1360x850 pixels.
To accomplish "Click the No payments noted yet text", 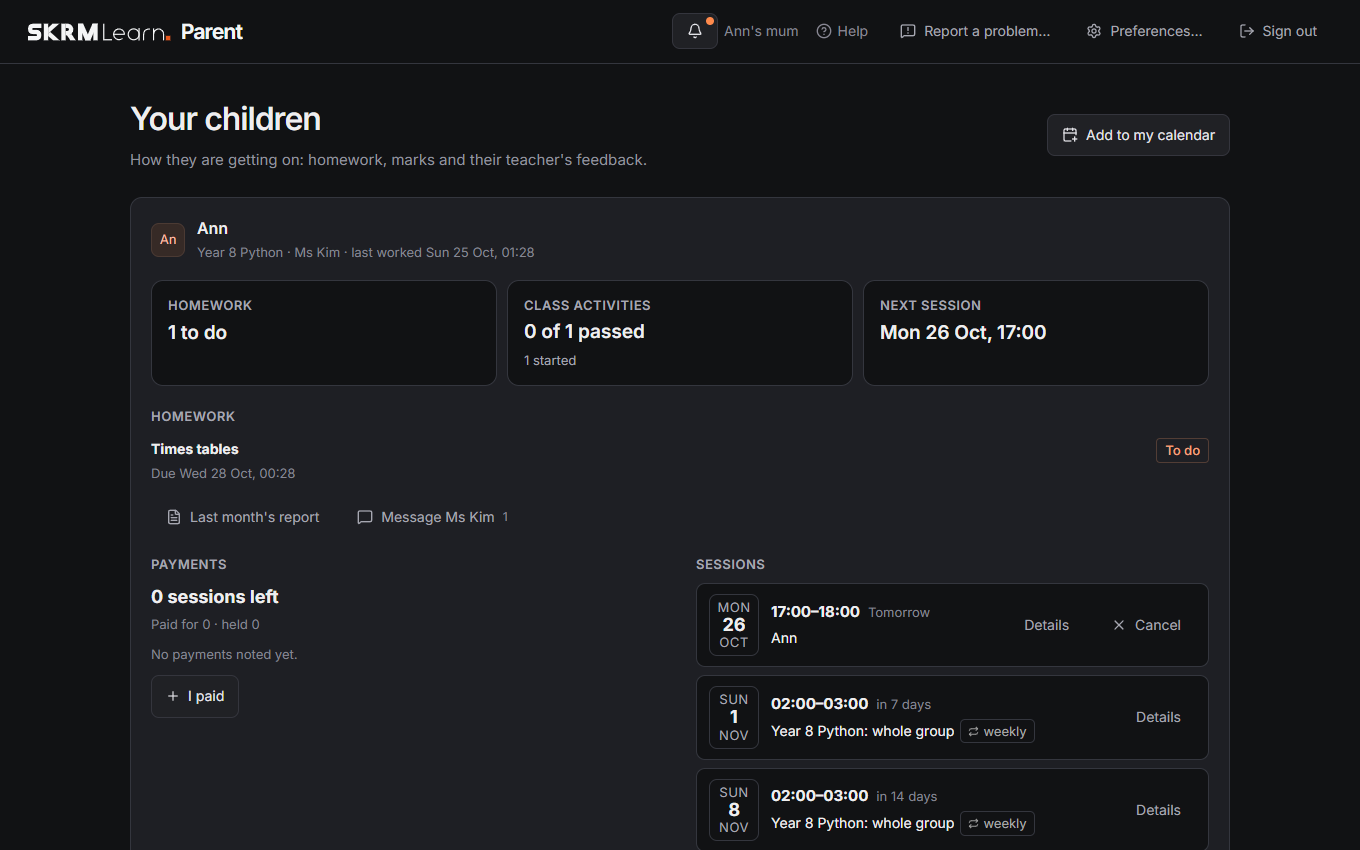I will (224, 655).
